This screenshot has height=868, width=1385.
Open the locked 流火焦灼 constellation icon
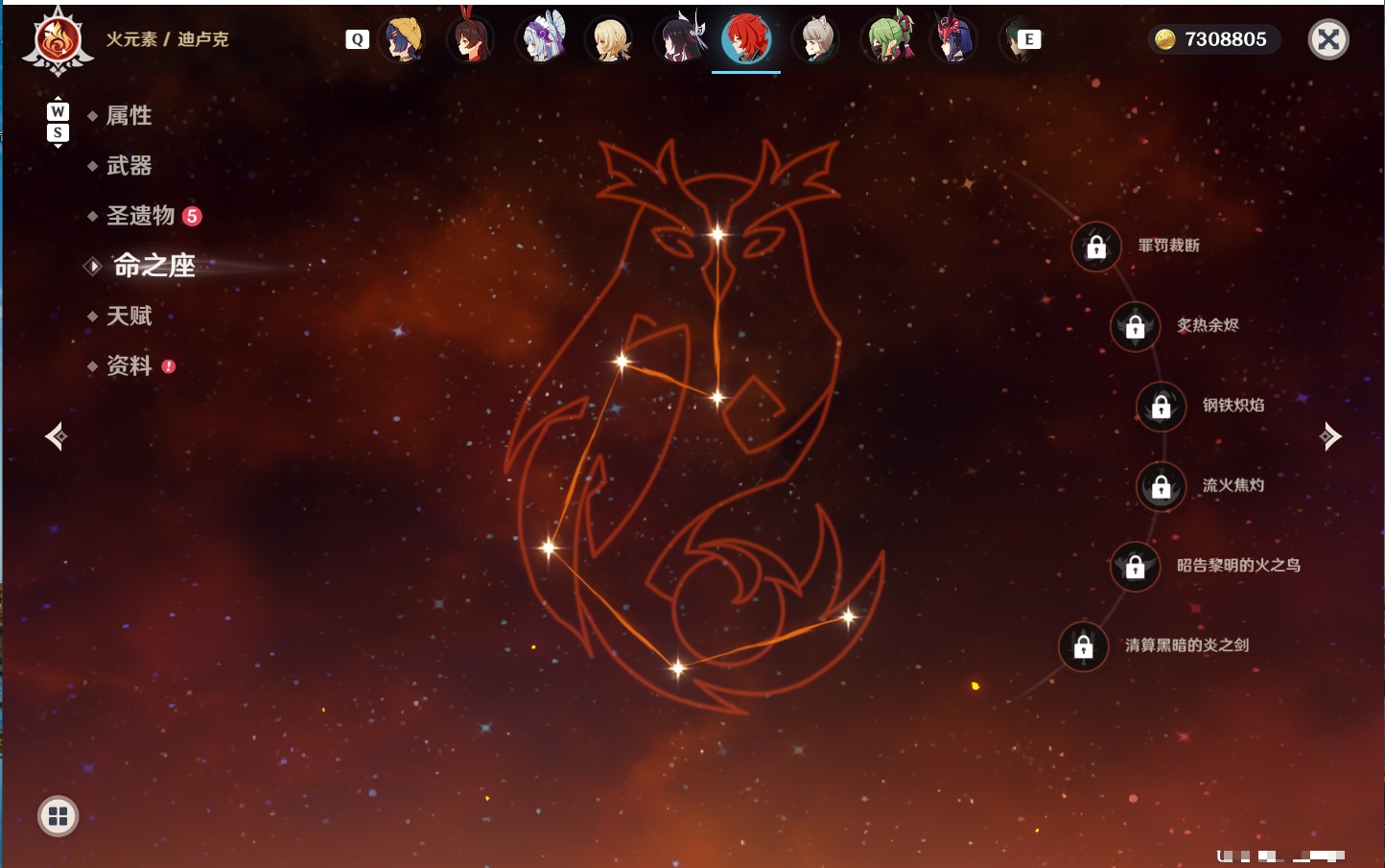tap(1162, 487)
